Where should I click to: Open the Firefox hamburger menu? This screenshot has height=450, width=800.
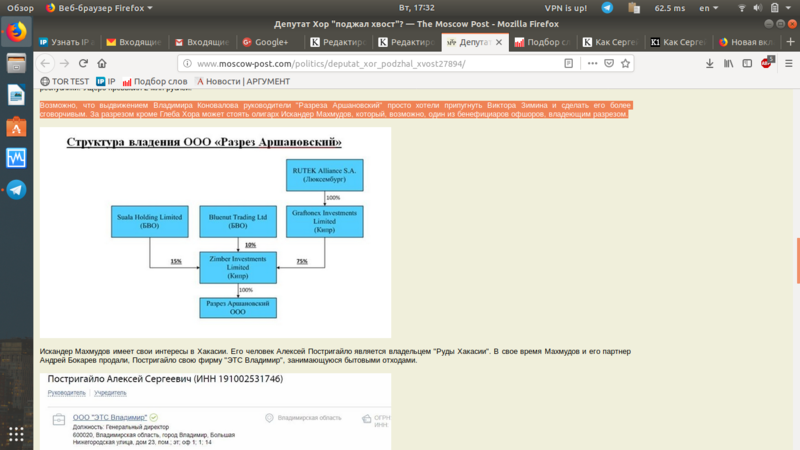click(789, 63)
